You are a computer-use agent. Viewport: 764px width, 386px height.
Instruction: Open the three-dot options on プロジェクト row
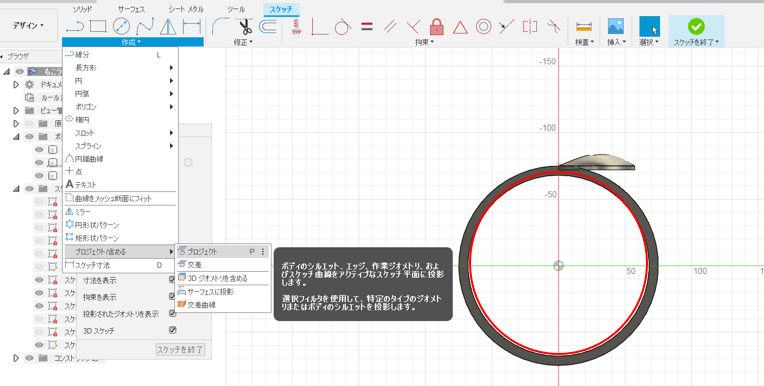263,252
